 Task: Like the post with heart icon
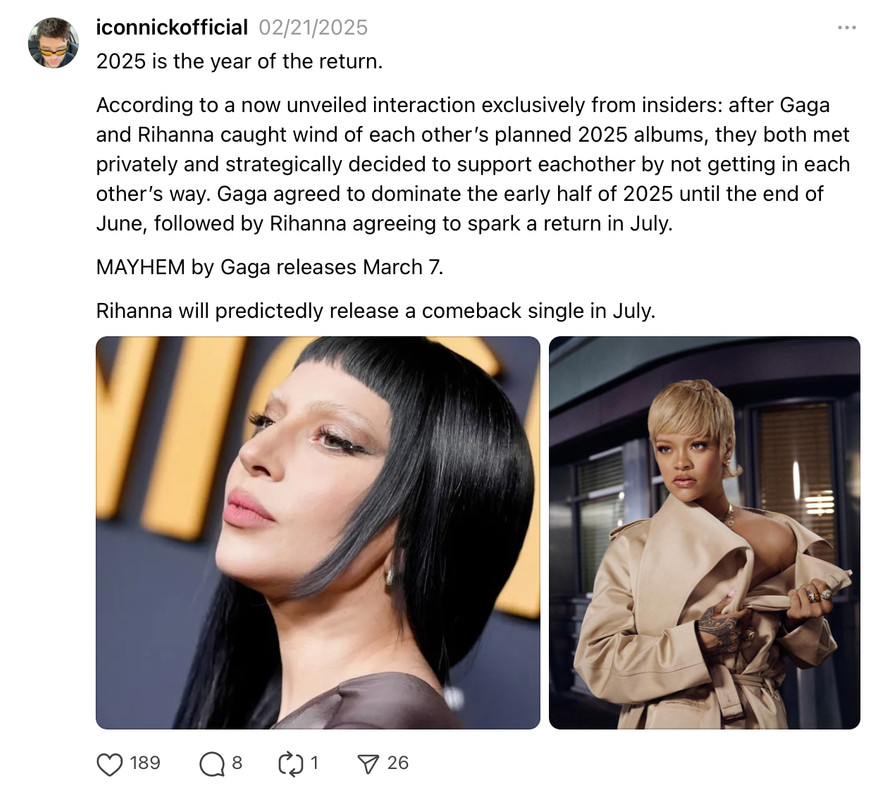coord(109,764)
